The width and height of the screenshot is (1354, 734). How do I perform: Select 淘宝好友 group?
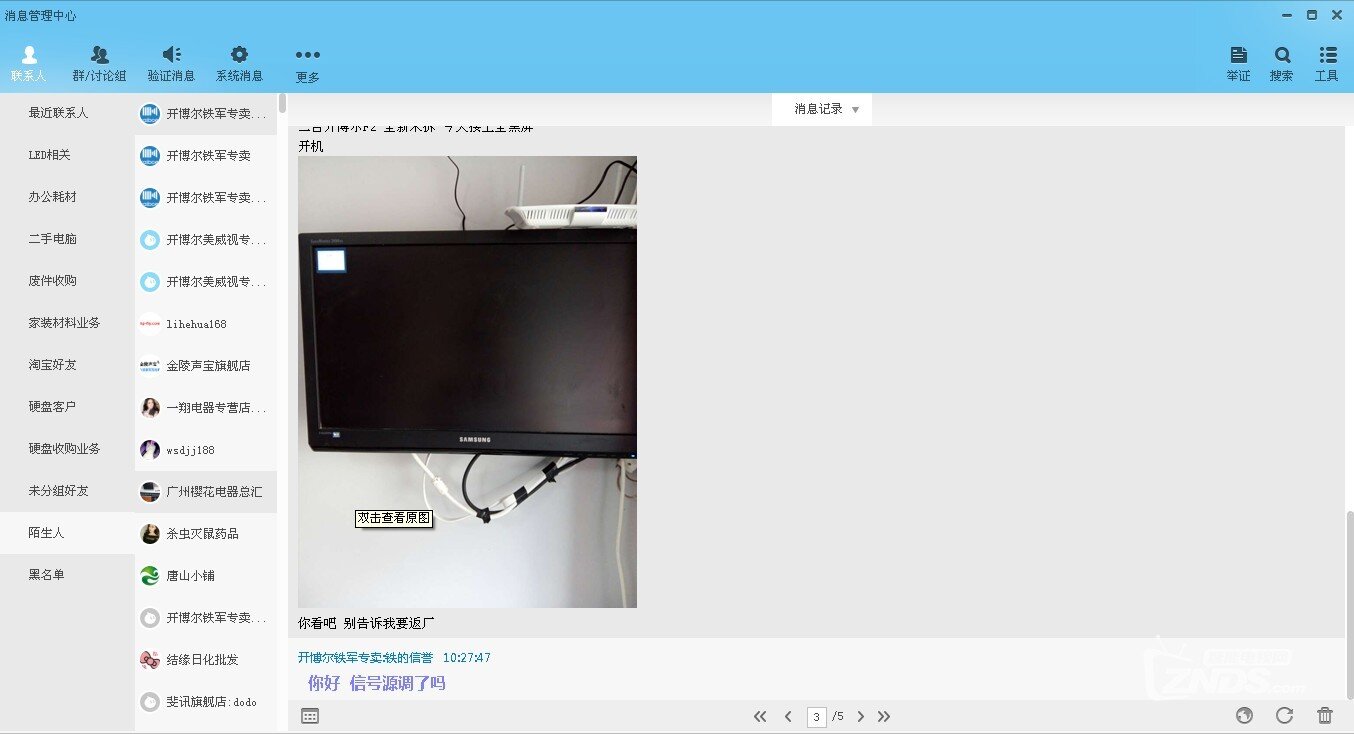(x=67, y=365)
